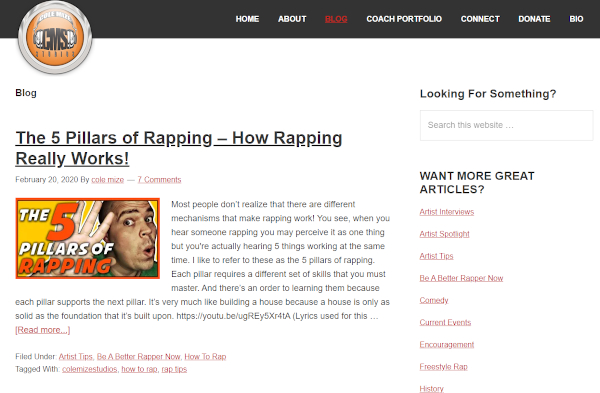Open author cole mize link

coord(108,179)
